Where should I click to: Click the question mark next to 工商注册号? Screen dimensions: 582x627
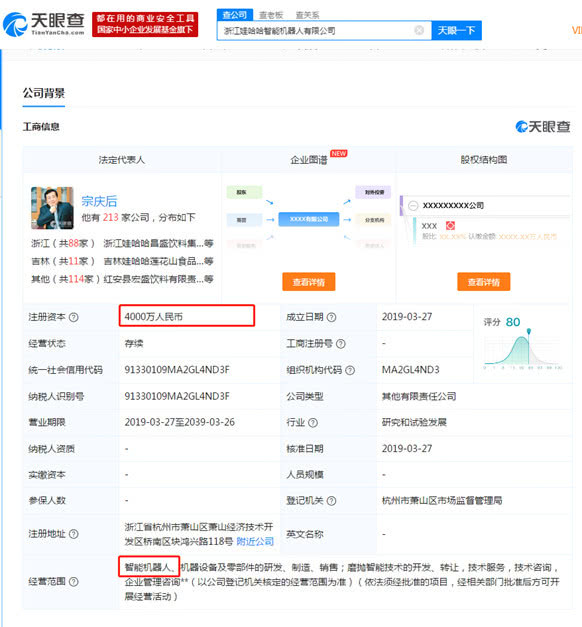340,343
